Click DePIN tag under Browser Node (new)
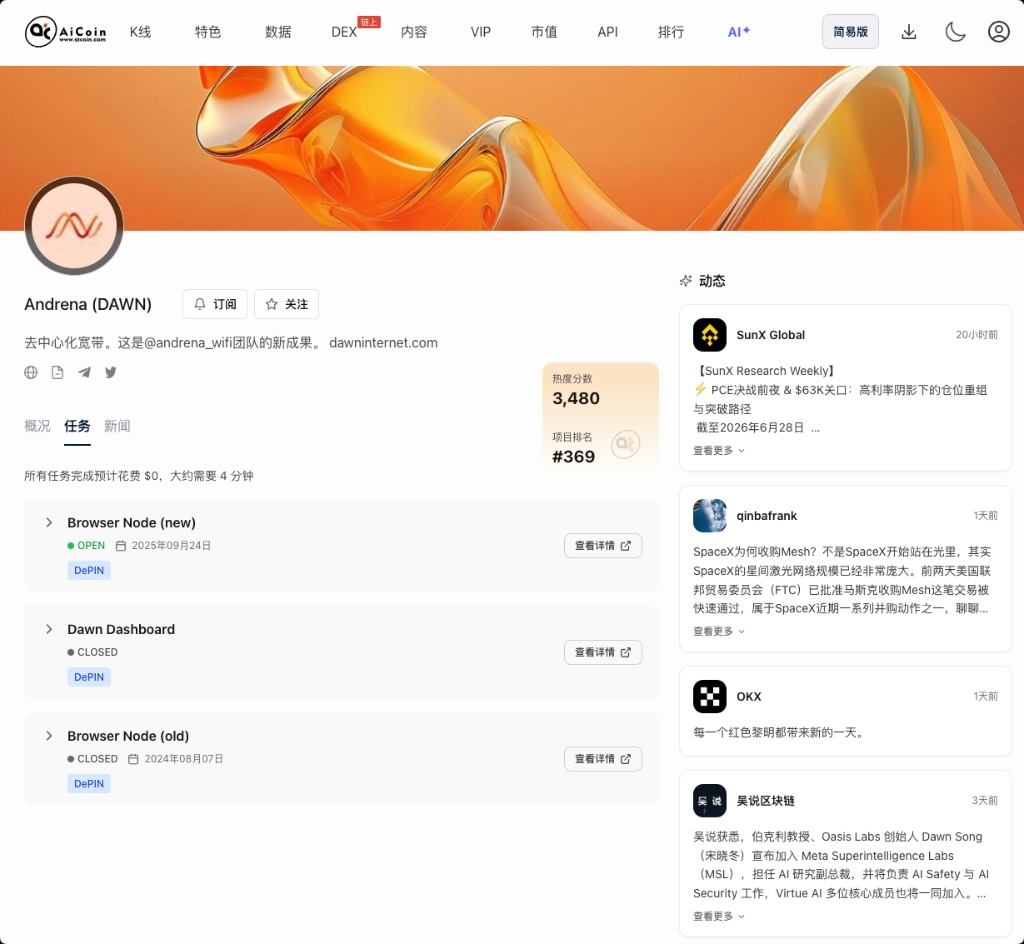 point(89,570)
